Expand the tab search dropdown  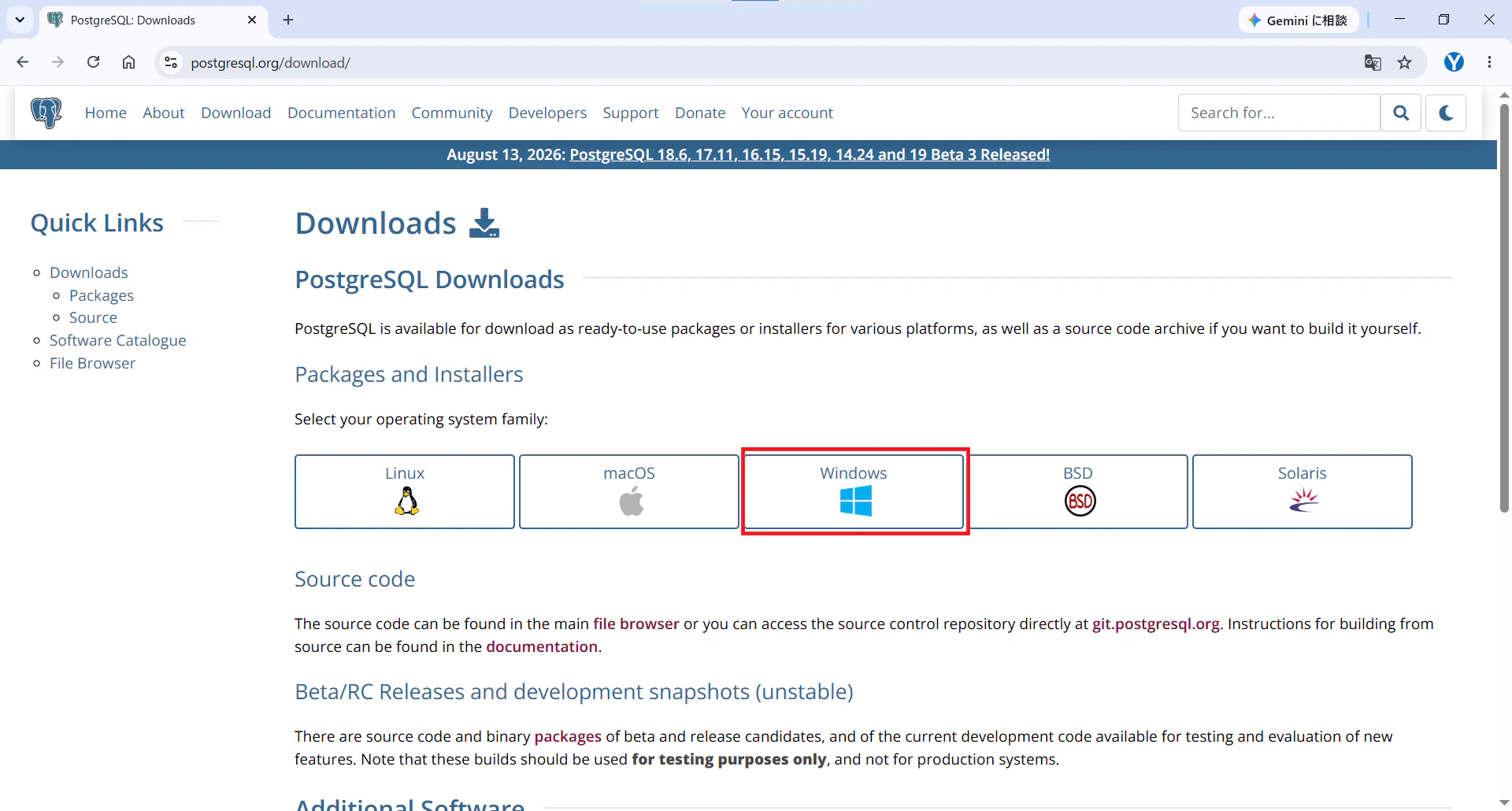tap(20, 20)
